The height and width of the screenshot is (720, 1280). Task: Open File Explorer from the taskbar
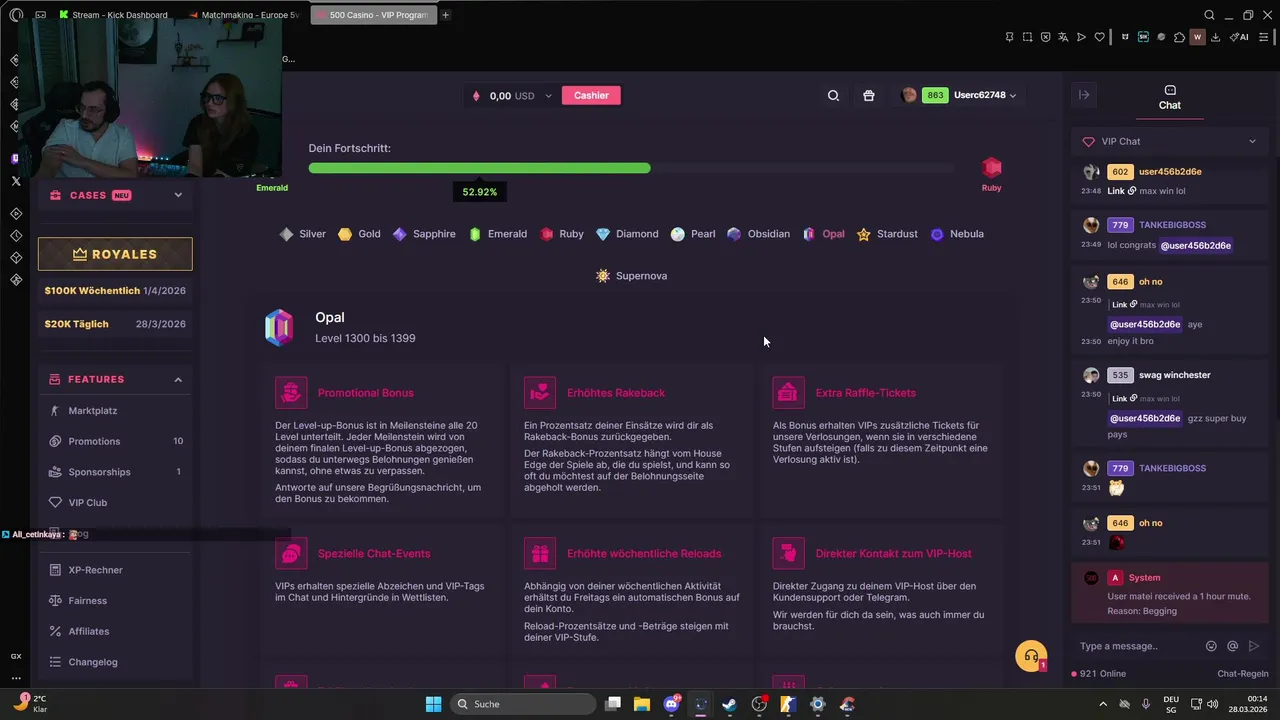coord(642,704)
